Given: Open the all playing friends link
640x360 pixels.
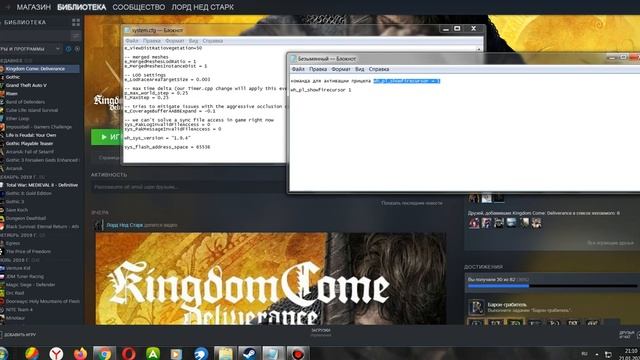Looking at the screenshot, I should point(610,243).
